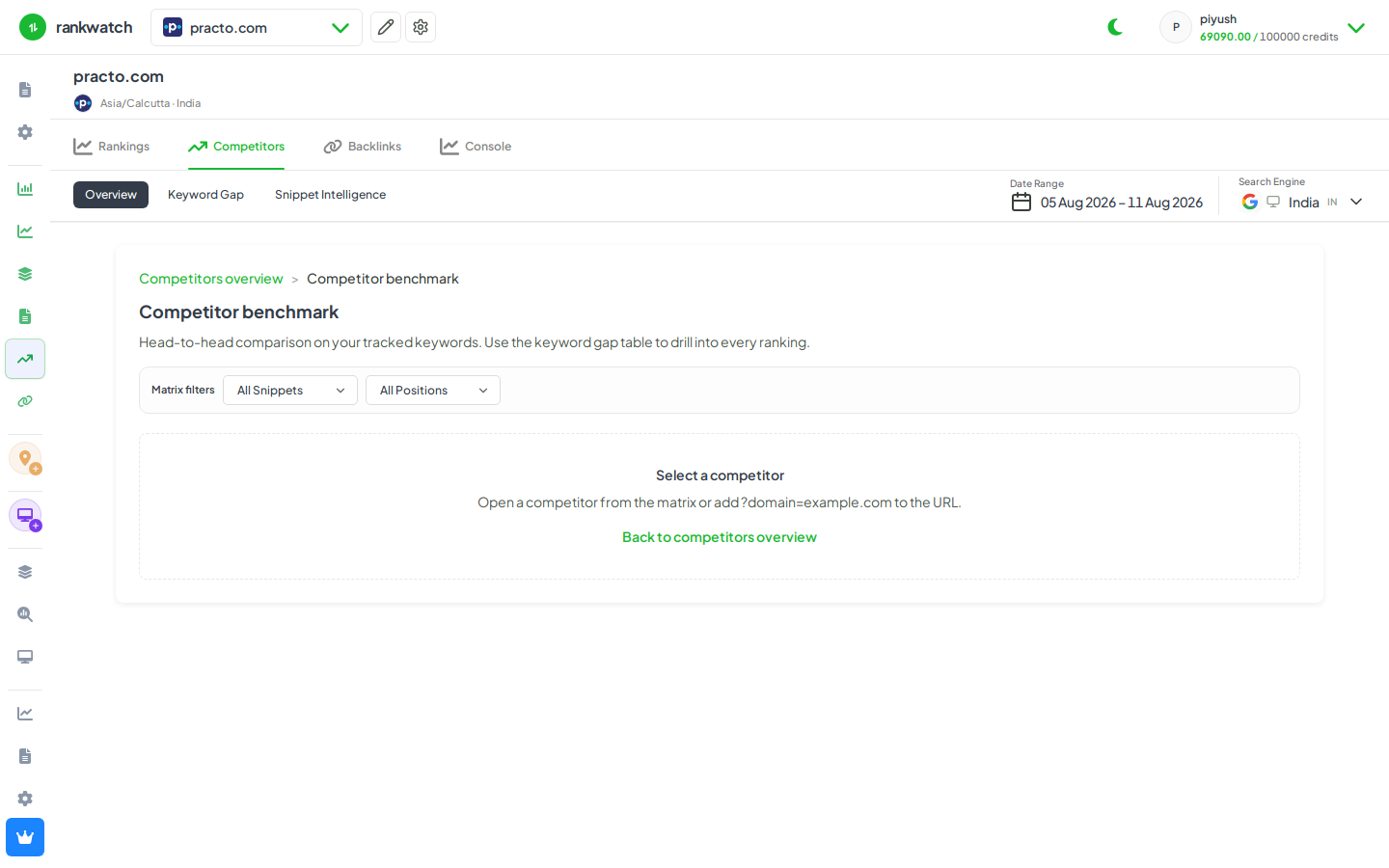
Task: Click the Competitors overview breadcrumb link
Action: coord(211,279)
